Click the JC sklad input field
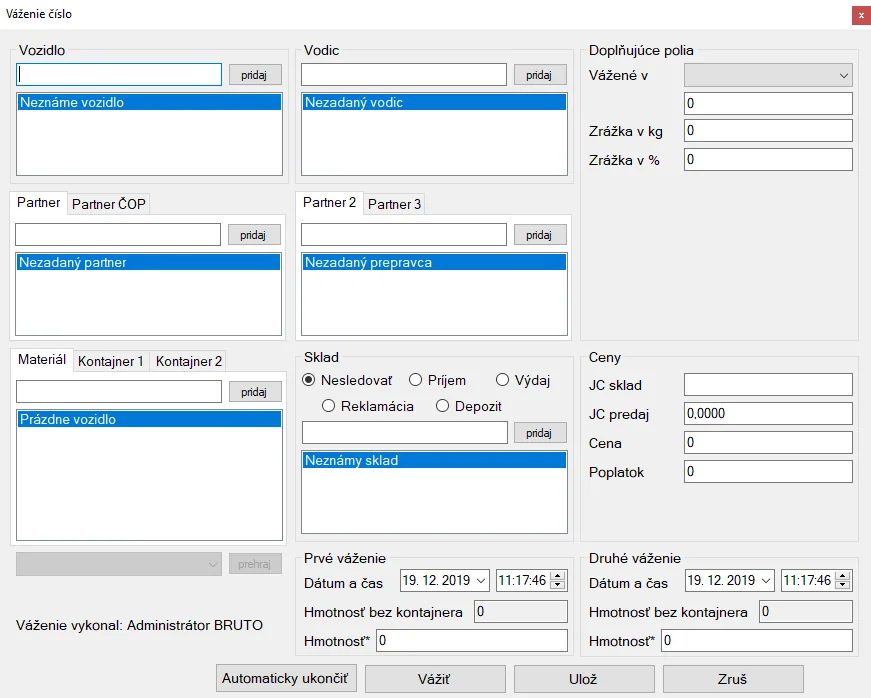This screenshot has height=698, width=871. [768, 384]
